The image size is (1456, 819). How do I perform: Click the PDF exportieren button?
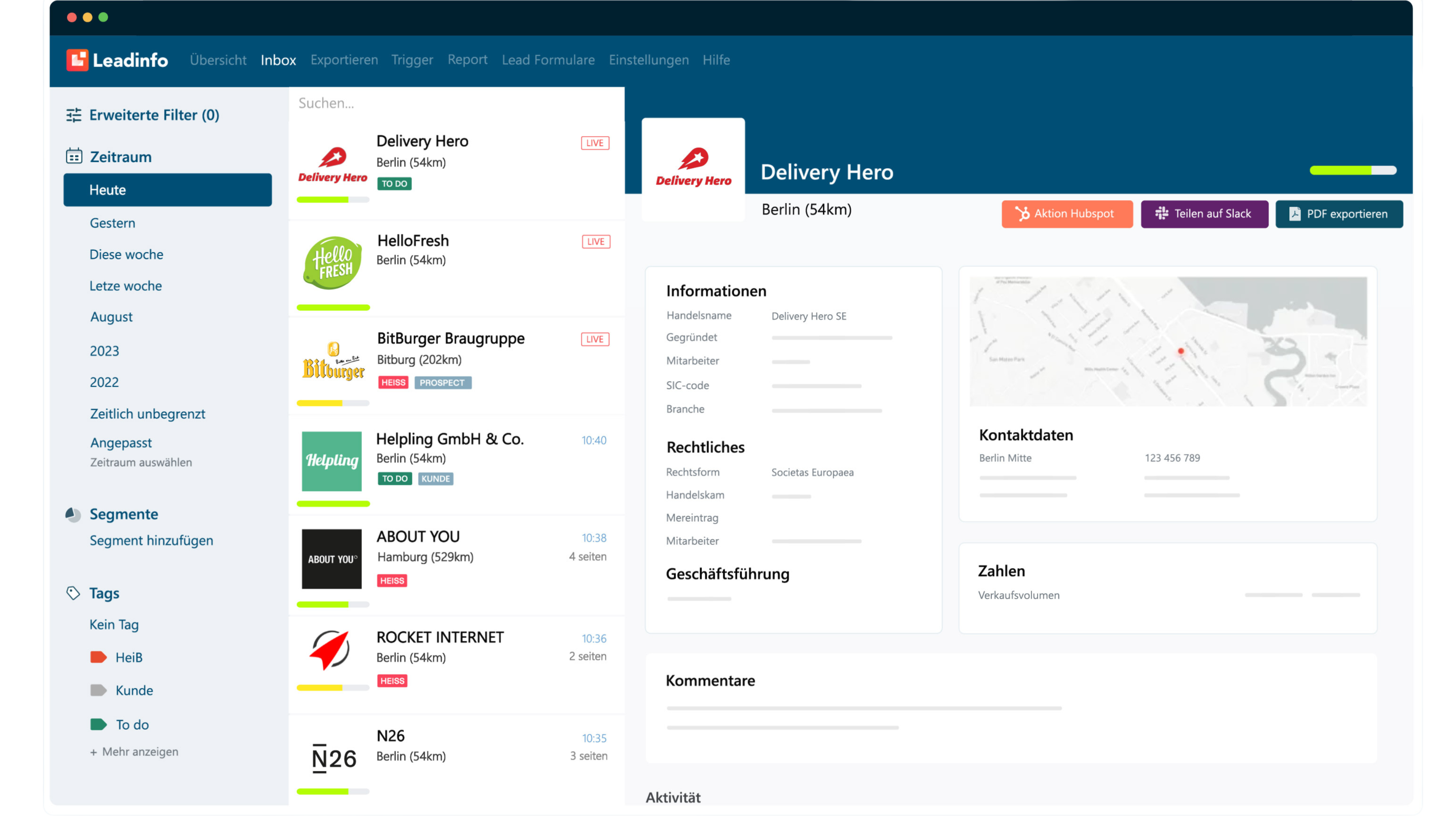(1339, 214)
